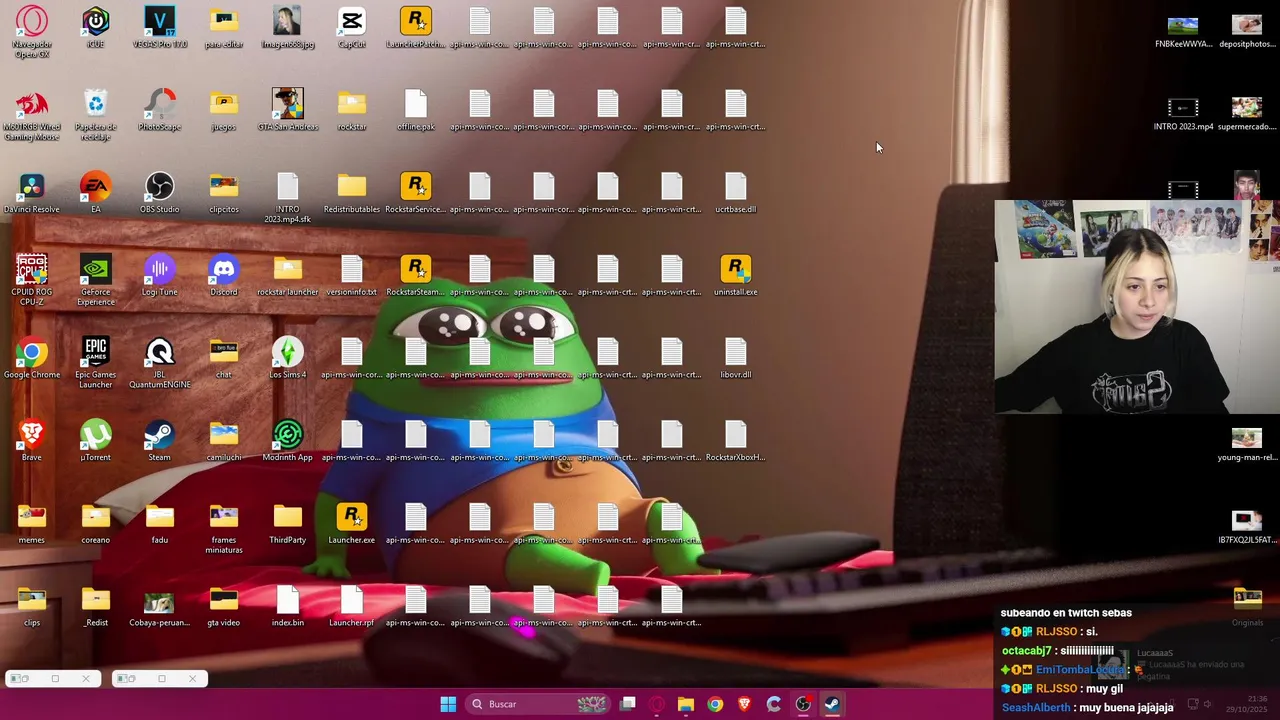Select the ThirdParty folder
The width and height of the screenshot is (1280, 720).
pyautogui.click(x=288, y=523)
